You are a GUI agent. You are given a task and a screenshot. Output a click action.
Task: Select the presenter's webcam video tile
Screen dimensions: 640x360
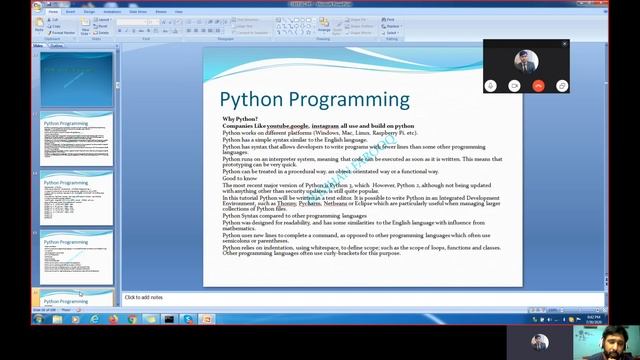pos(607,343)
